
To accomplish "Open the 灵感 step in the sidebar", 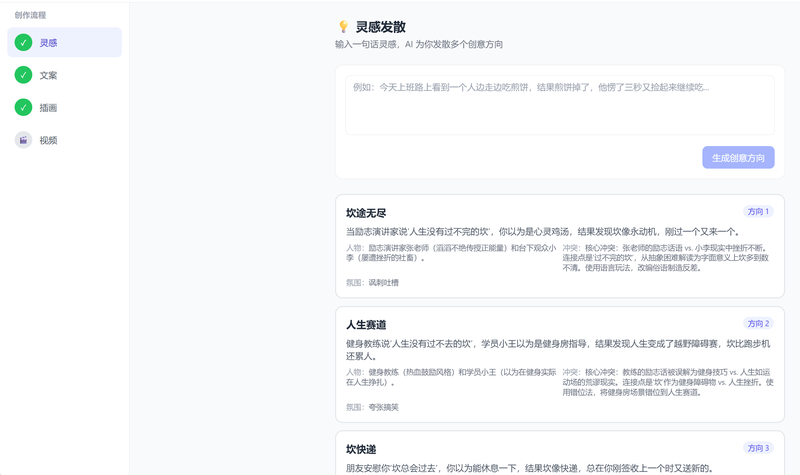I will tap(64, 42).
